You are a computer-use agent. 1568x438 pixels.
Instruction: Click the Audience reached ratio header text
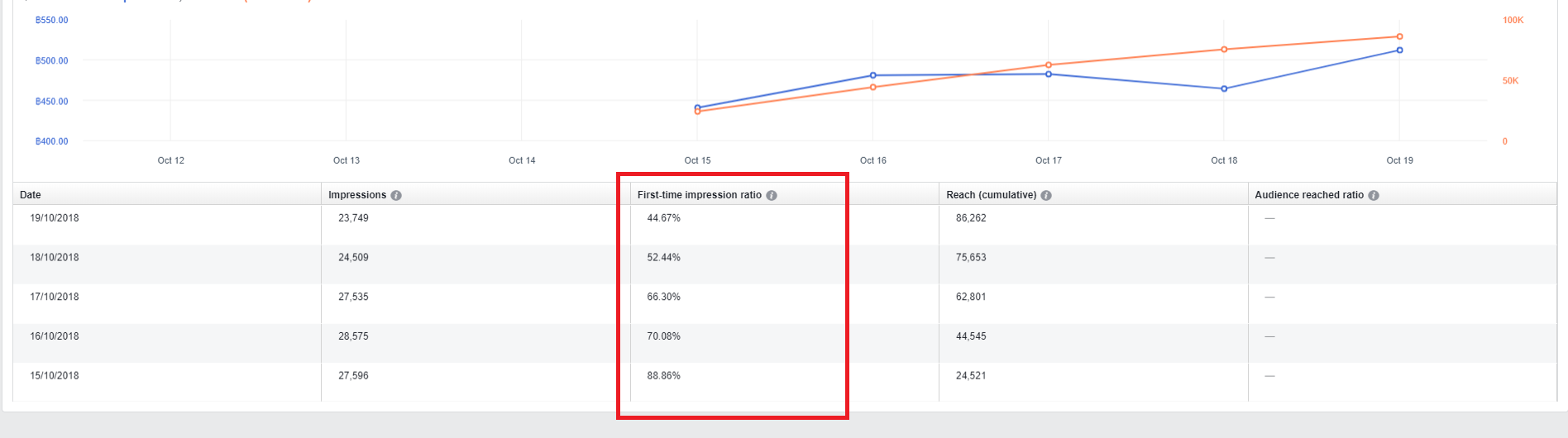1309,195
